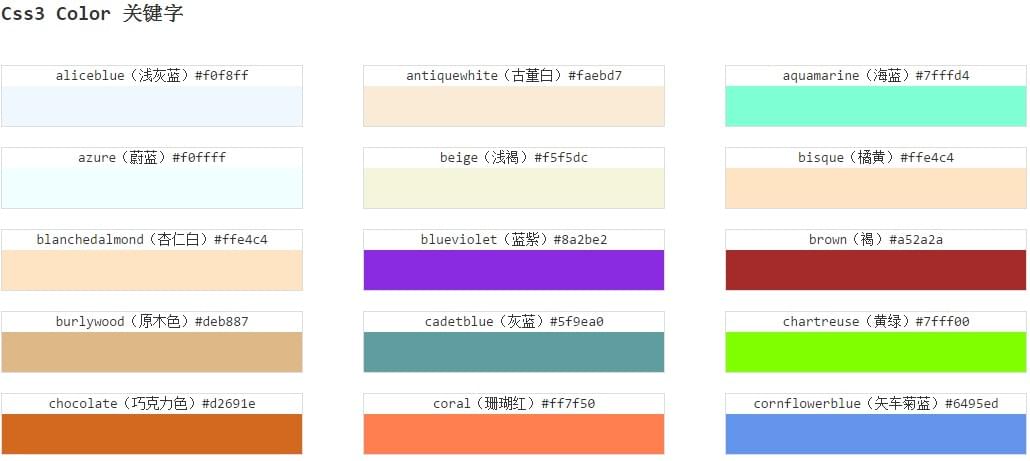Select the coral #ff7f50 label text
1030x461 pixels.
click(514, 404)
